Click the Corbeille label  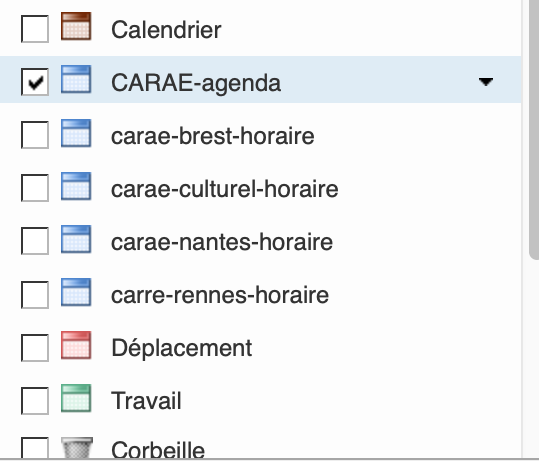(x=158, y=449)
